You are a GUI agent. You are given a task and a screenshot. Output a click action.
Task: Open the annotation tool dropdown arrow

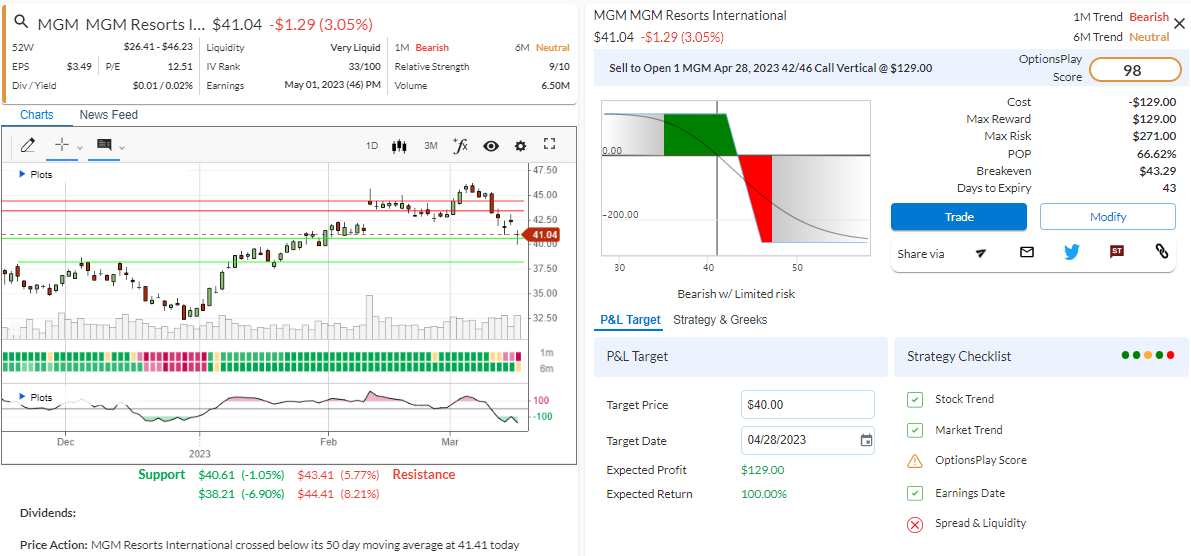[x=122, y=147]
